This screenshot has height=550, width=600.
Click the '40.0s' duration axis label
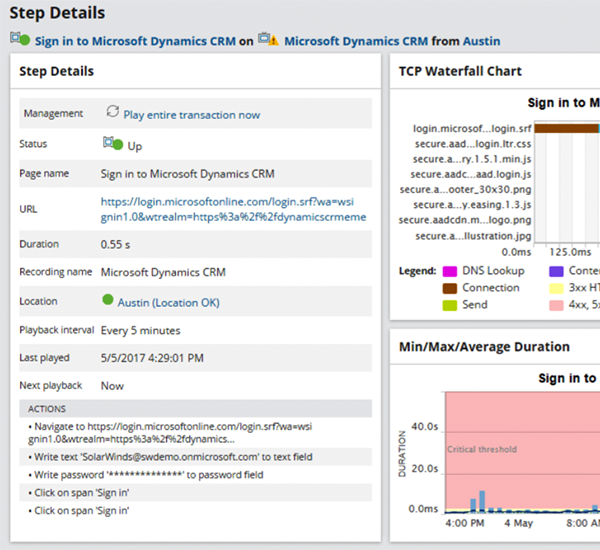coord(425,427)
